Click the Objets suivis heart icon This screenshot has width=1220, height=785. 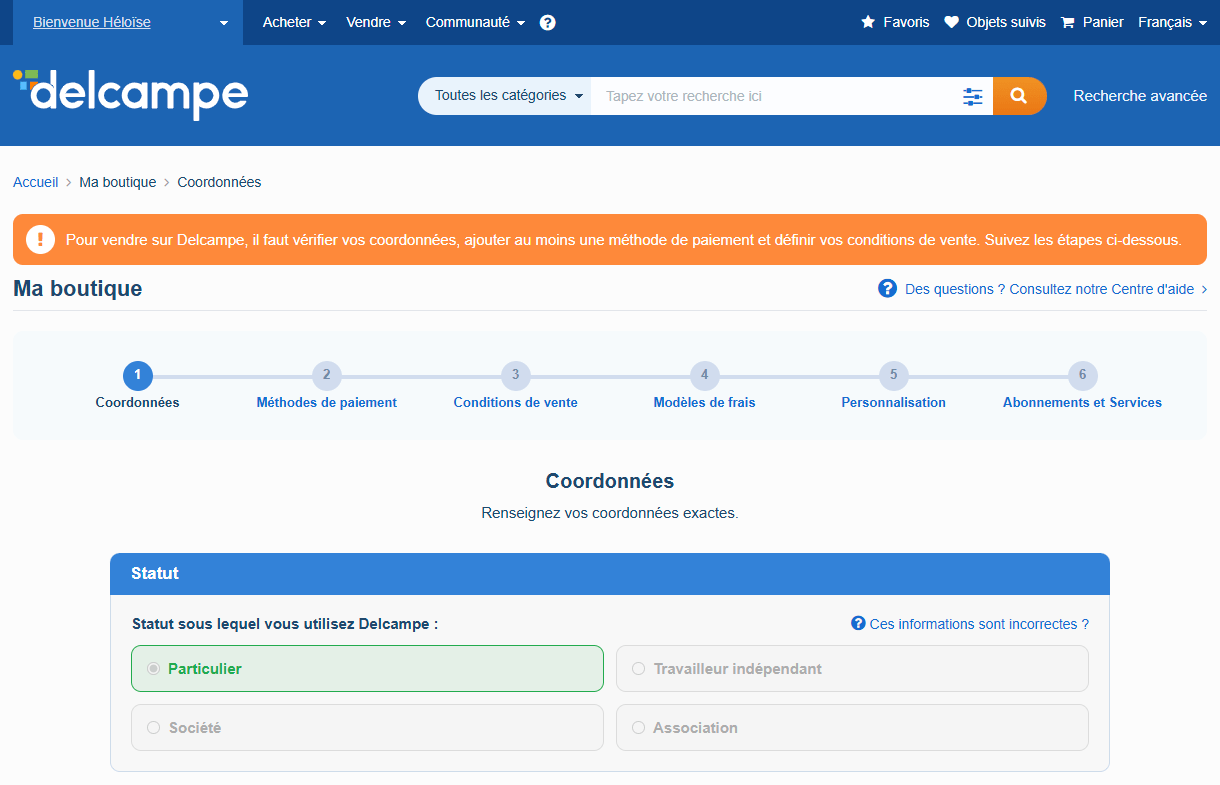tap(951, 22)
